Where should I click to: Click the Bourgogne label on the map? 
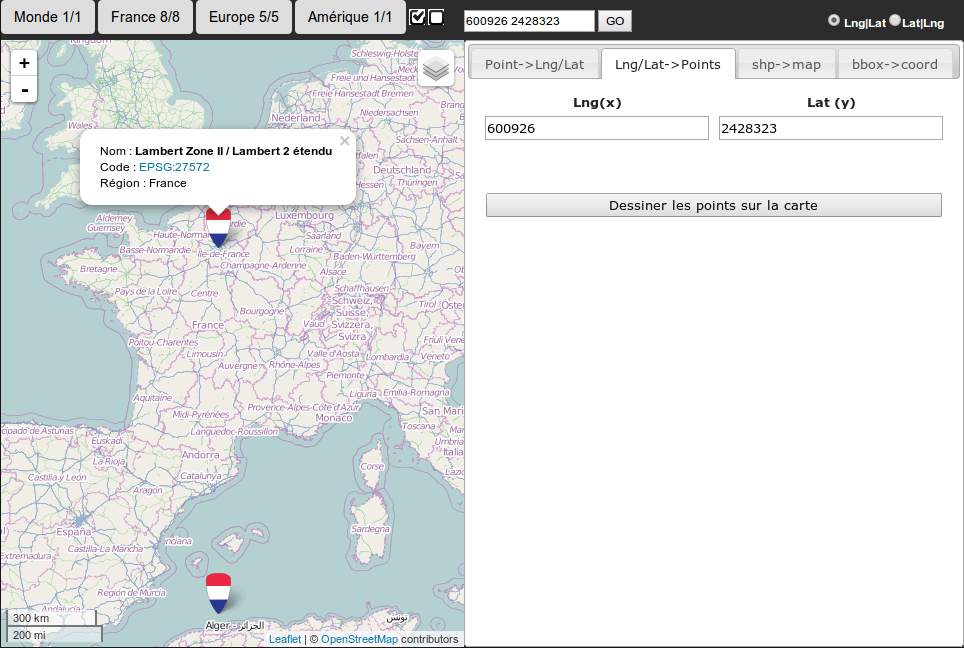click(x=262, y=311)
